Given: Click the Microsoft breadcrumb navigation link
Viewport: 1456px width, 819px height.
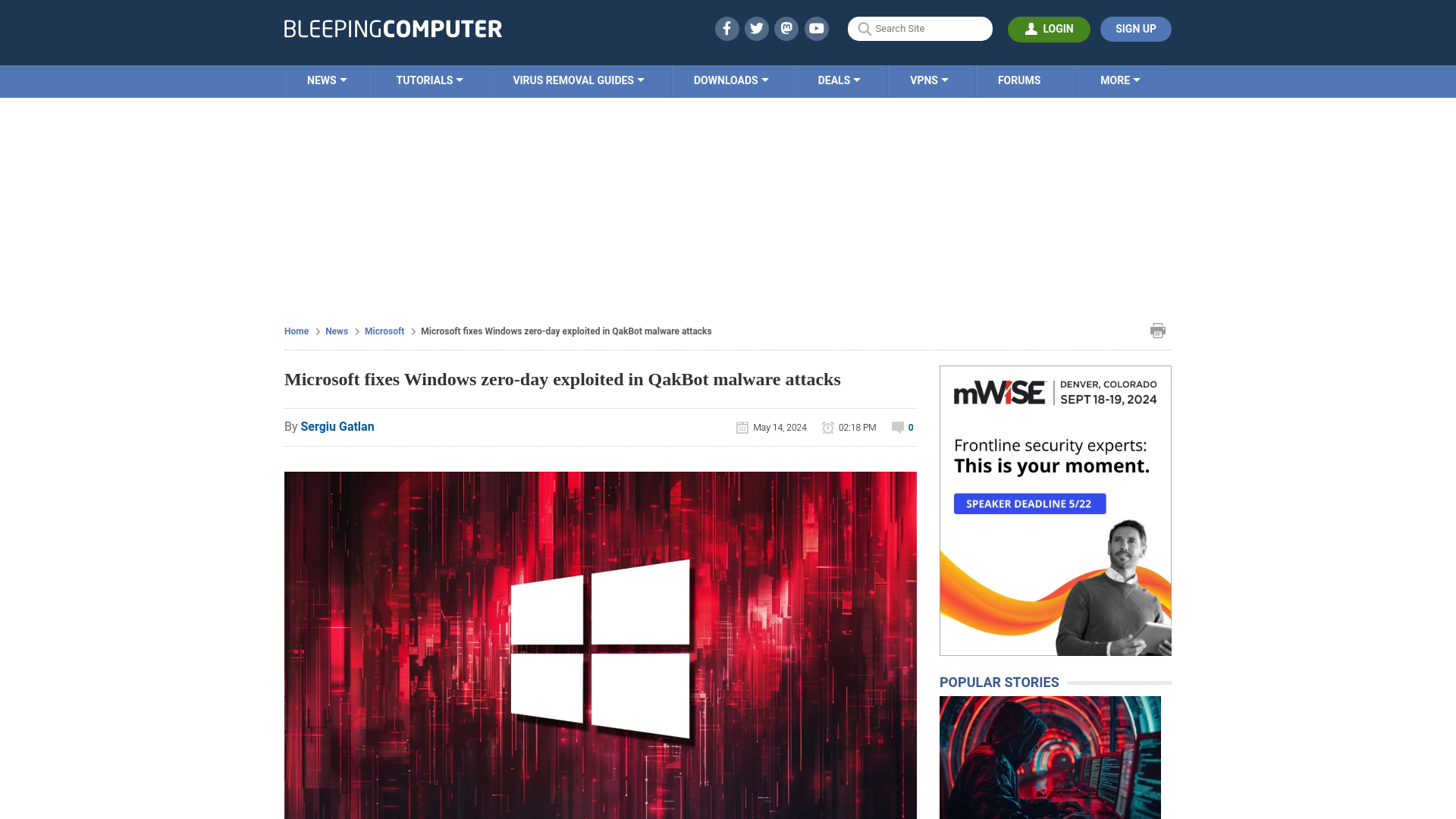Looking at the screenshot, I should click(x=384, y=331).
